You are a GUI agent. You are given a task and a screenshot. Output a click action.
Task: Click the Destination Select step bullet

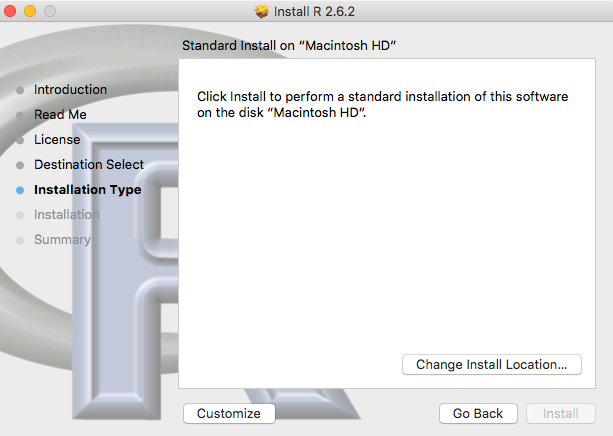tap(20, 165)
